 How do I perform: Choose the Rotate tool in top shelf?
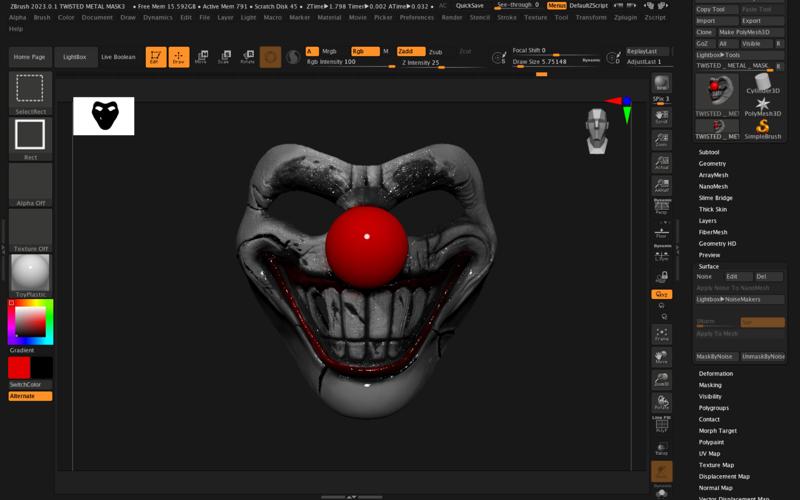[x=247, y=57]
